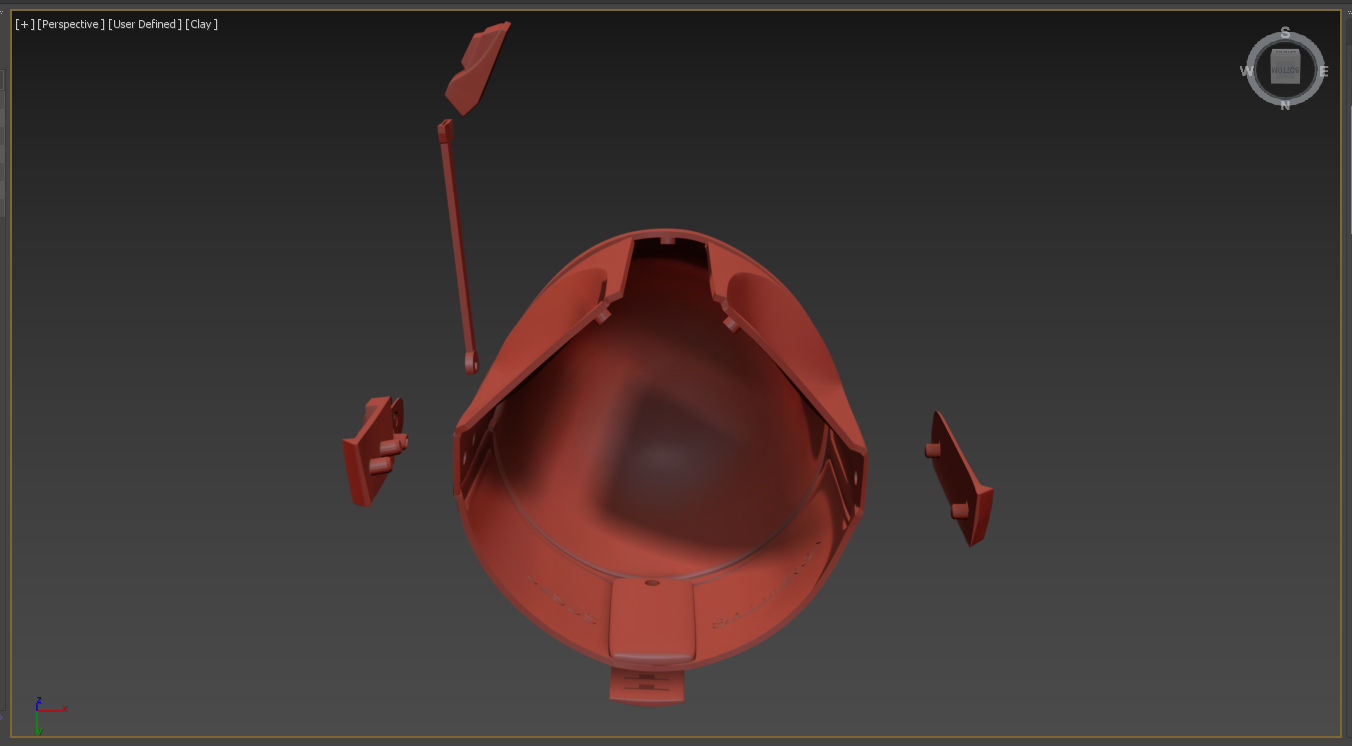The width and height of the screenshot is (1352, 746).
Task: Select the left hinge bracket with pegs
Action: pyautogui.click(x=373, y=450)
